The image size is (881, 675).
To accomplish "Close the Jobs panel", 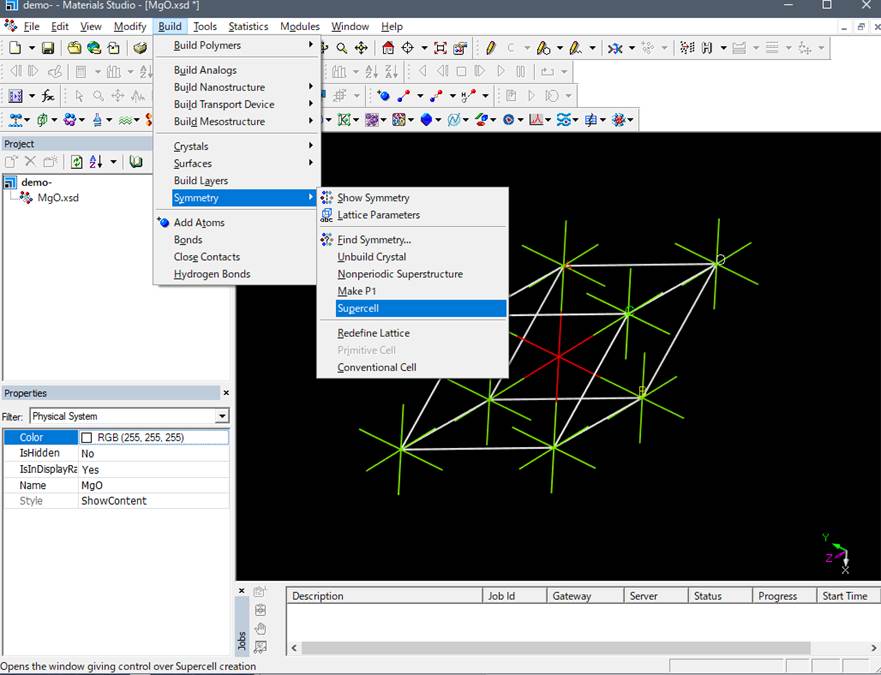I will coord(242,591).
